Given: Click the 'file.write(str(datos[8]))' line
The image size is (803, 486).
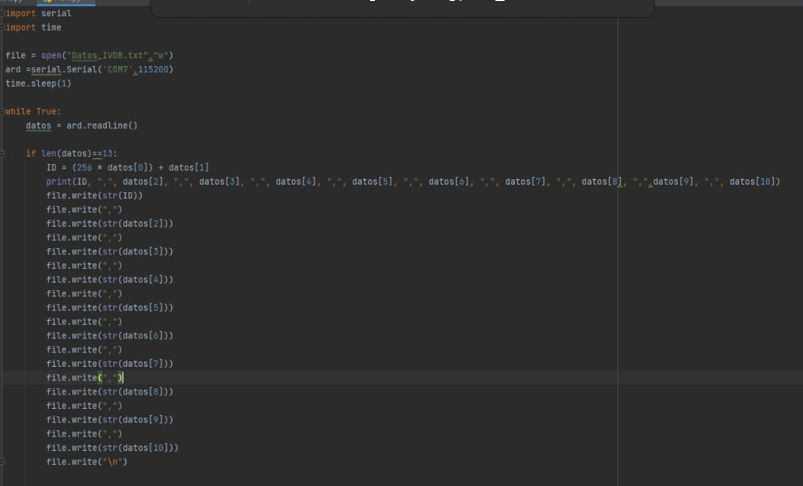Looking at the screenshot, I should click(x=110, y=392).
